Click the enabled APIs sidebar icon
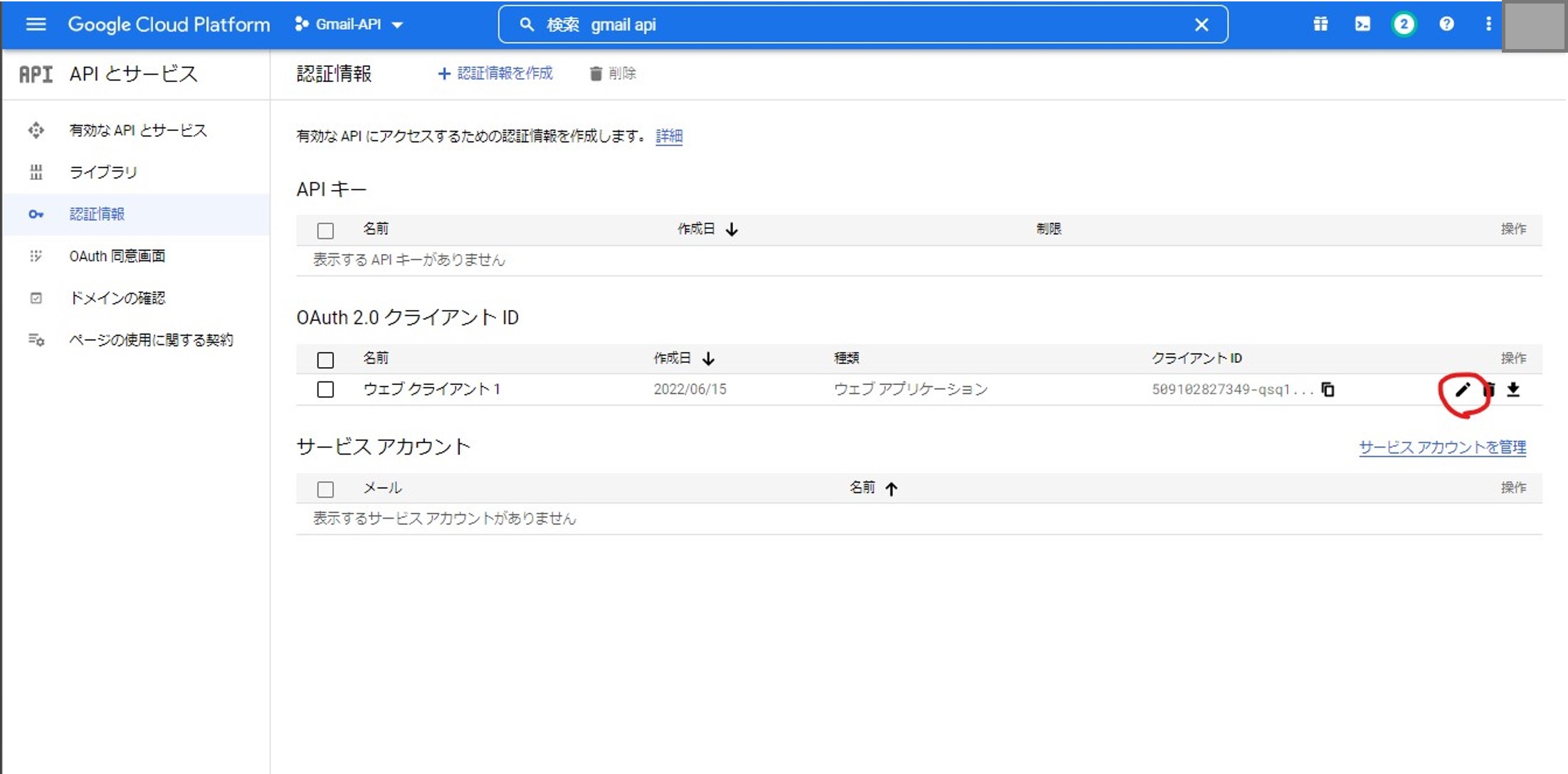Image resolution: width=1568 pixels, height=774 pixels. tap(36, 130)
